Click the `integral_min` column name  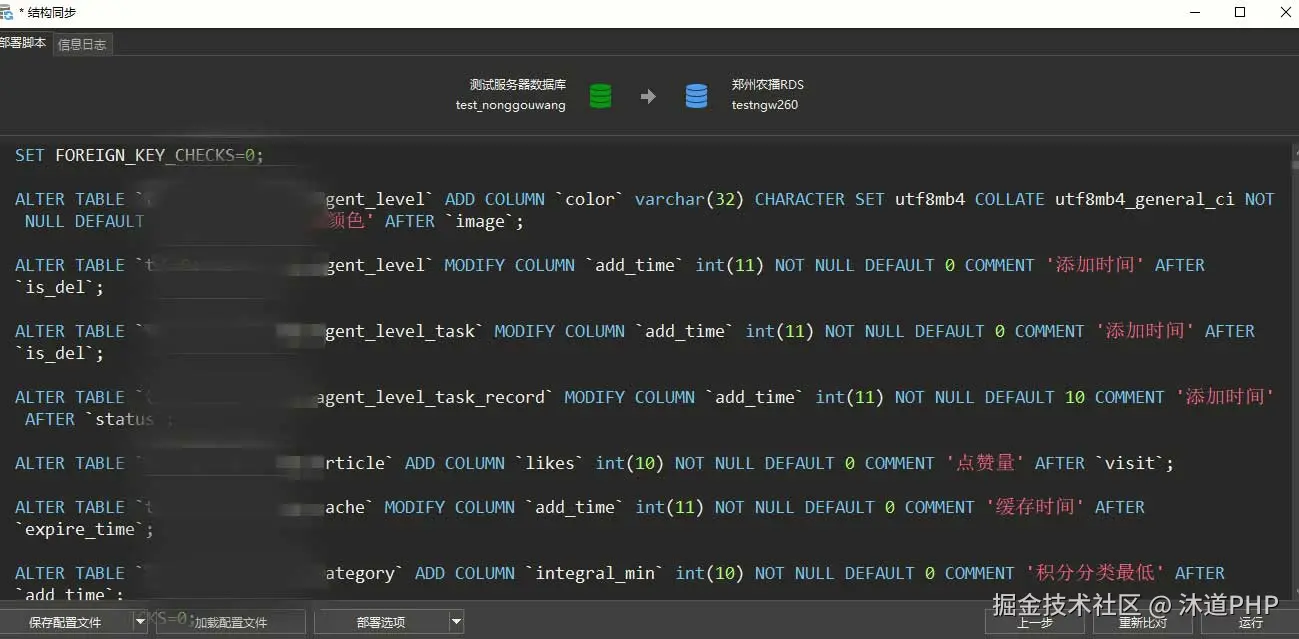pos(595,573)
